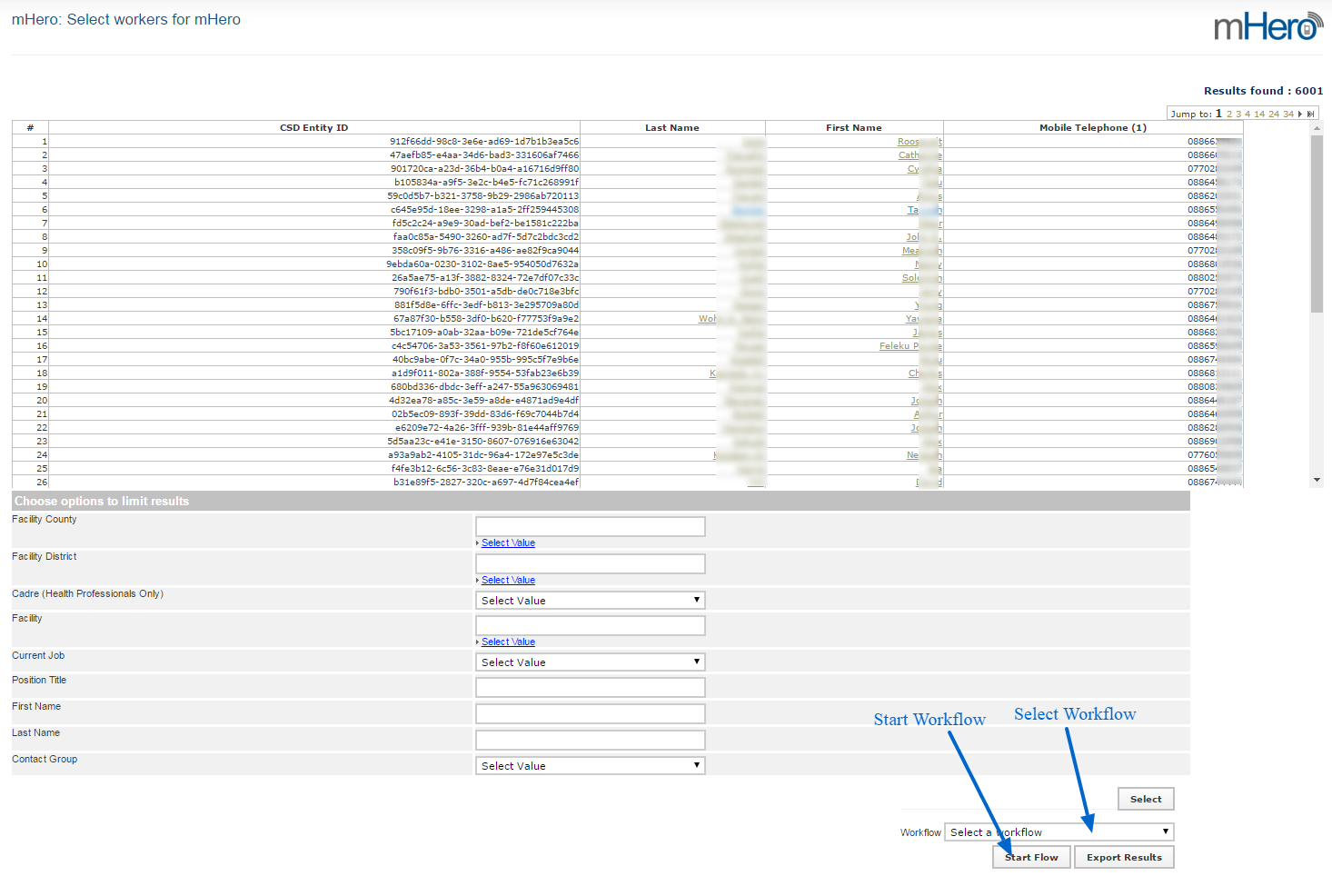Click the row number 20 cell

pos(30,401)
